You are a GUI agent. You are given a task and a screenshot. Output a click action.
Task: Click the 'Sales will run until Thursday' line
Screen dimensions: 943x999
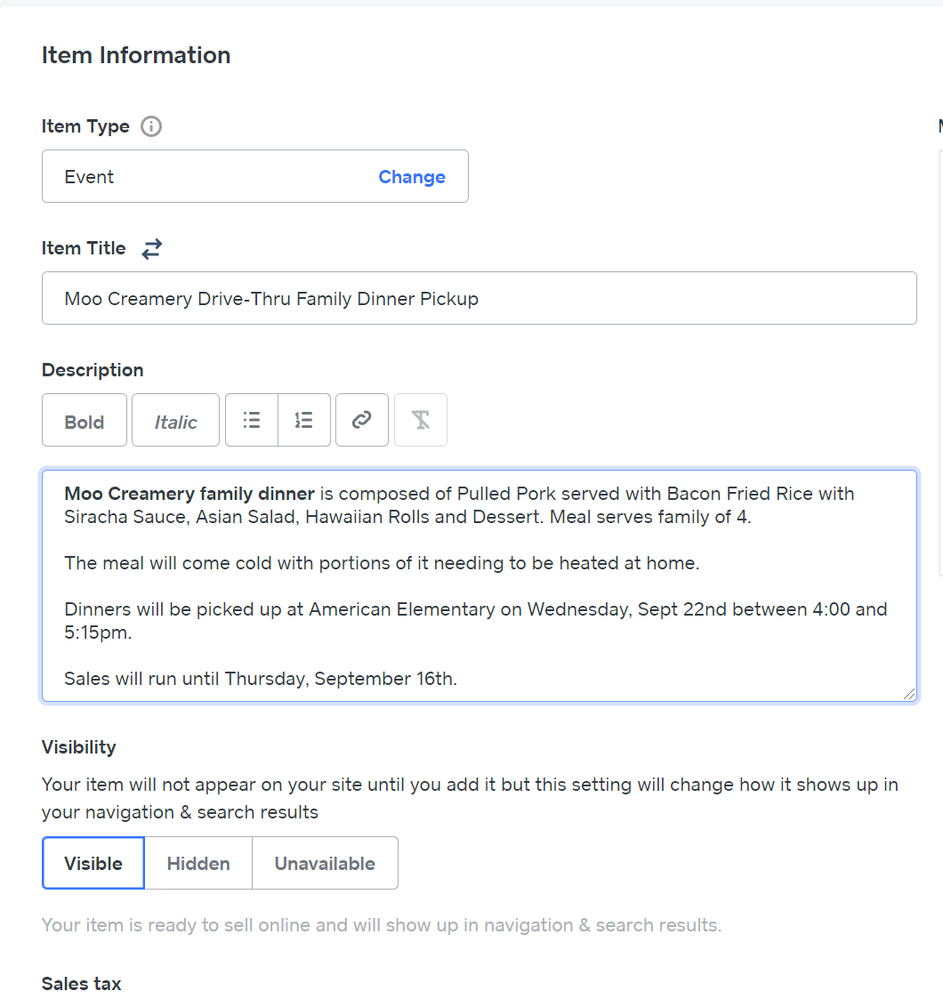pos(260,679)
